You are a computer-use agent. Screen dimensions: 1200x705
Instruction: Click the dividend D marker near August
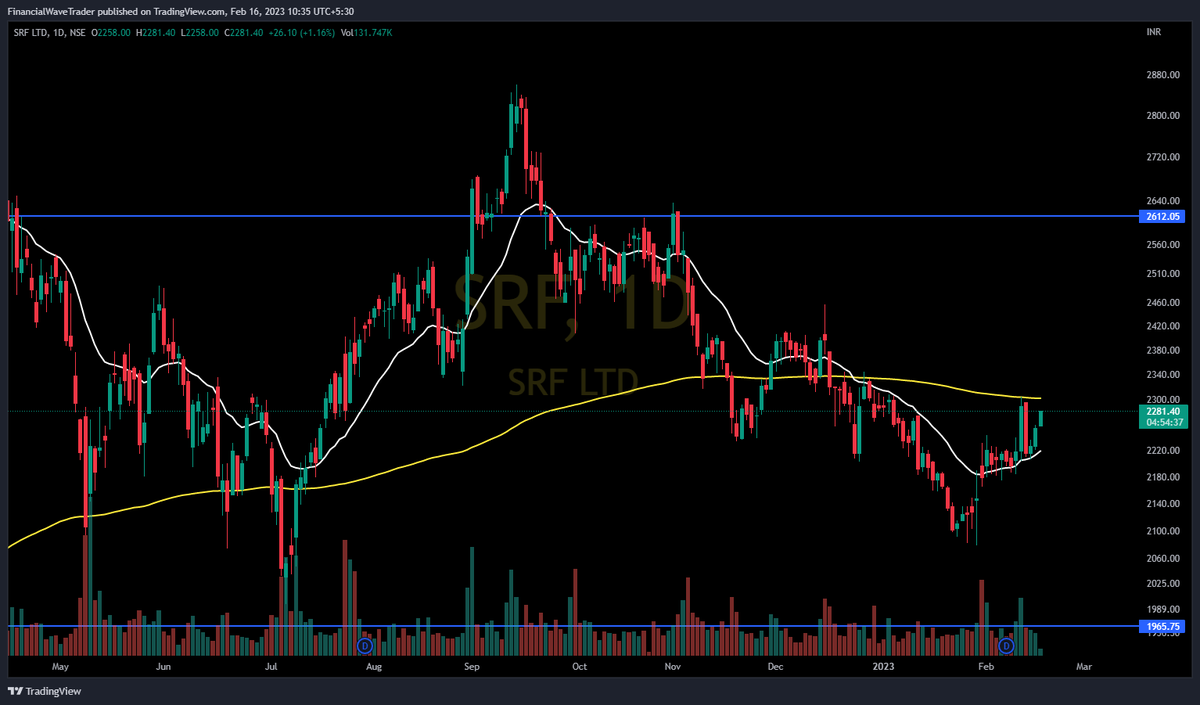[x=364, y=646]
